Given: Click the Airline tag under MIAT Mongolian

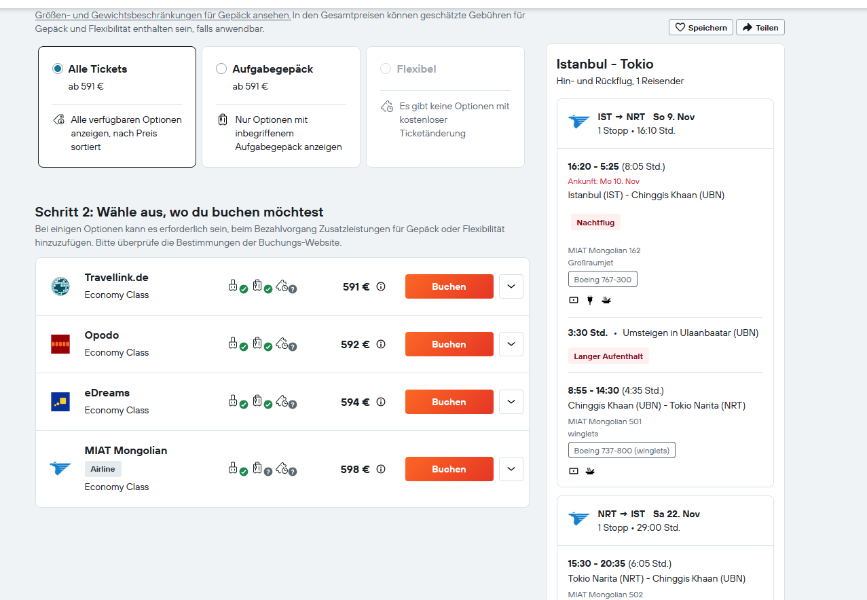Looking at the screenshot, I should (103, 469).
